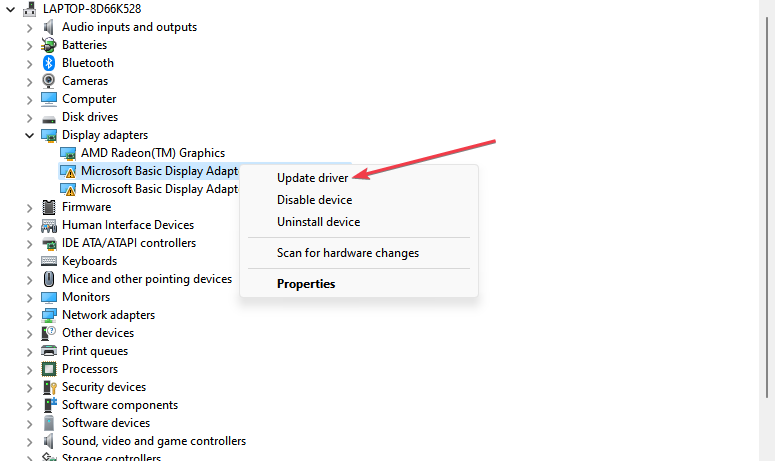Select the Print queues label
775x461 pixels.
[x=95, y=351]
